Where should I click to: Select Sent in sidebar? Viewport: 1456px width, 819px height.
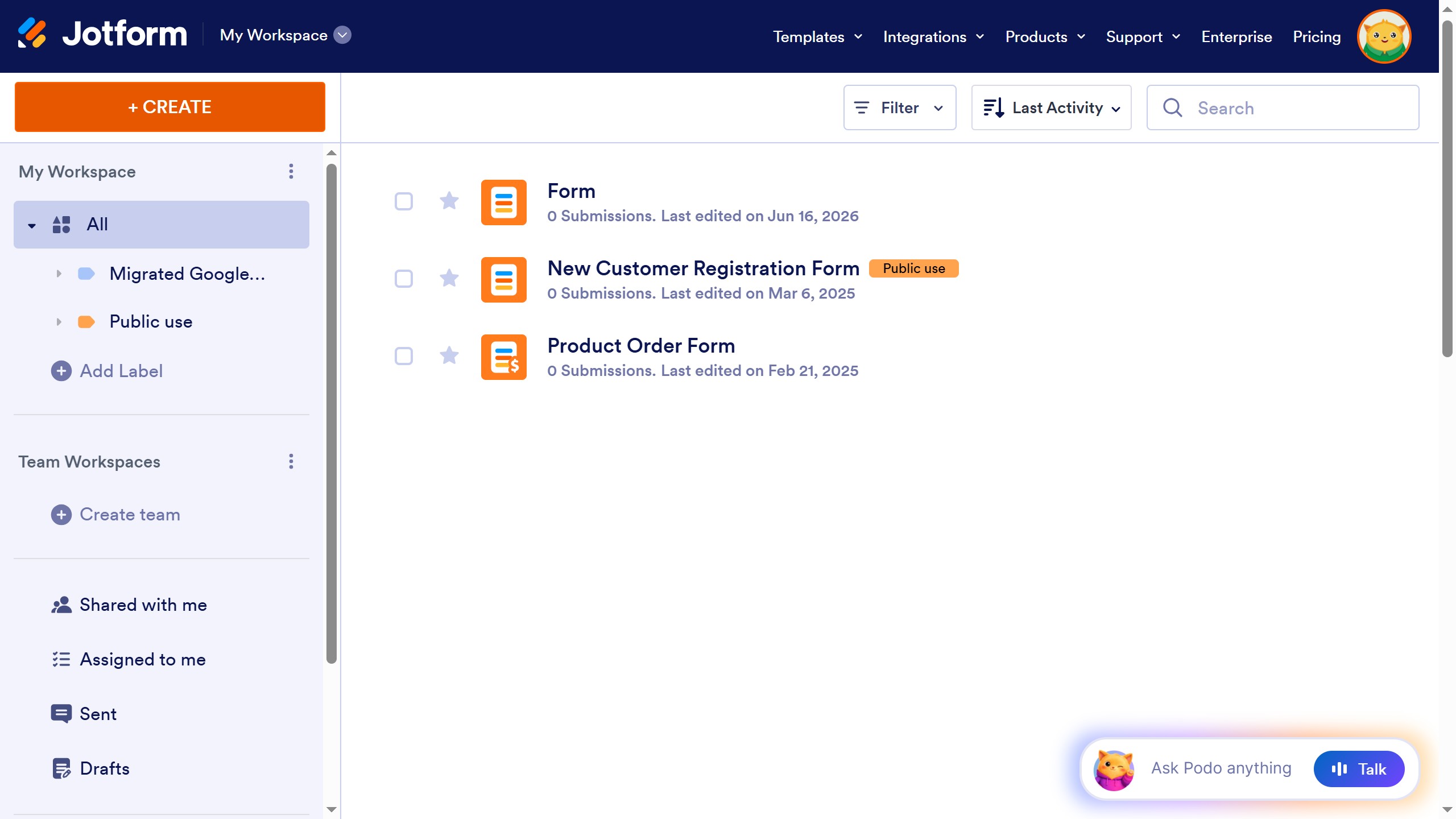click(162, 714)
